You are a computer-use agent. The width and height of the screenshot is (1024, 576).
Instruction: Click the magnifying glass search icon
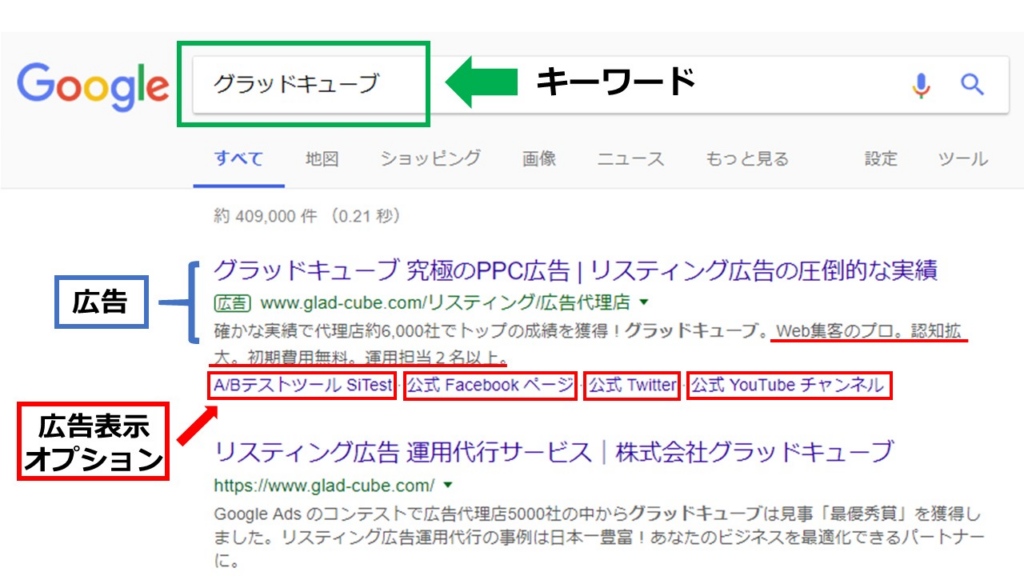point(972,84)
